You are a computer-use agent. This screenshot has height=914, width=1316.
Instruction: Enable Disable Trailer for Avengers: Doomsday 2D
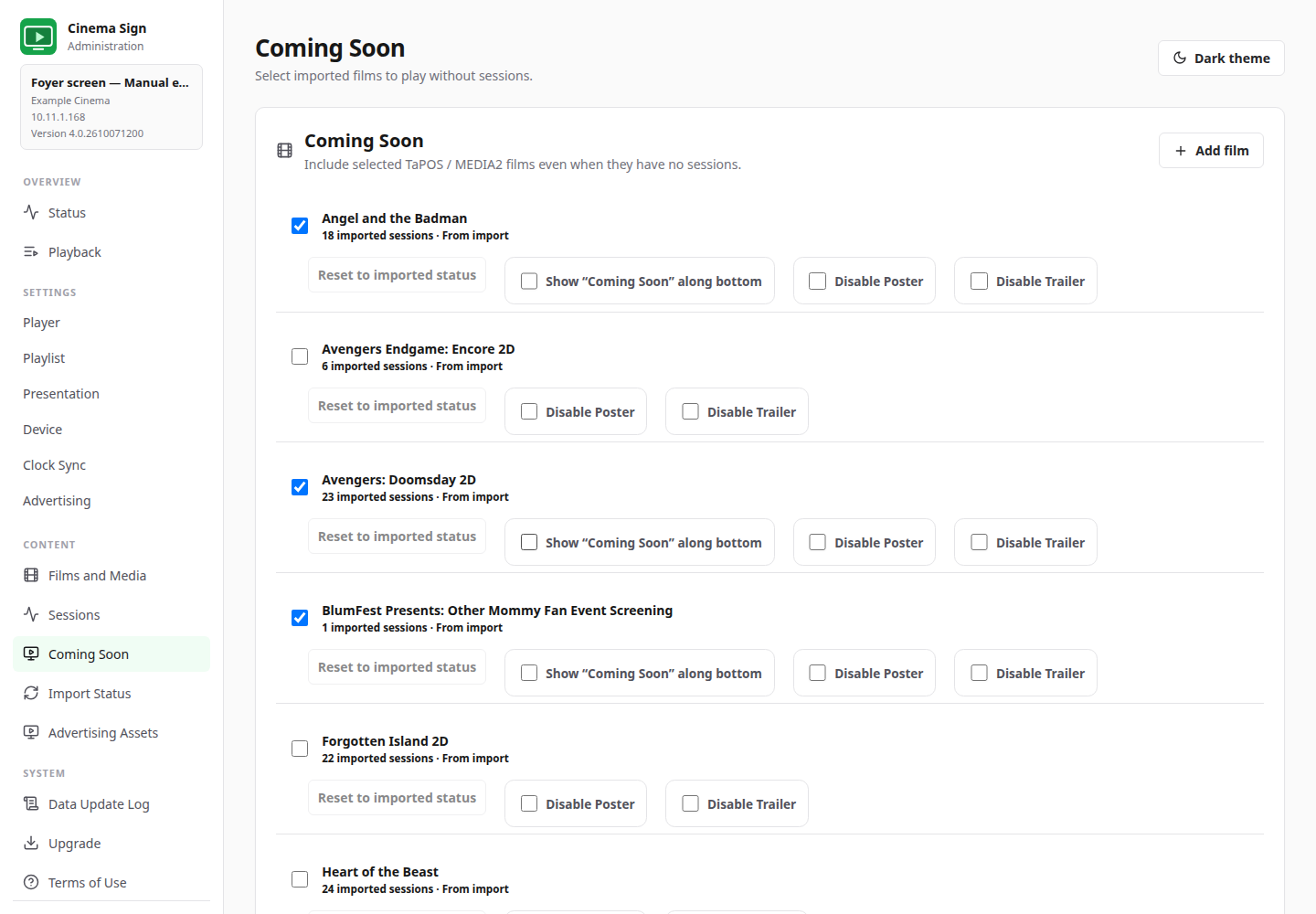pyautogui.click(x=980, y=543)
